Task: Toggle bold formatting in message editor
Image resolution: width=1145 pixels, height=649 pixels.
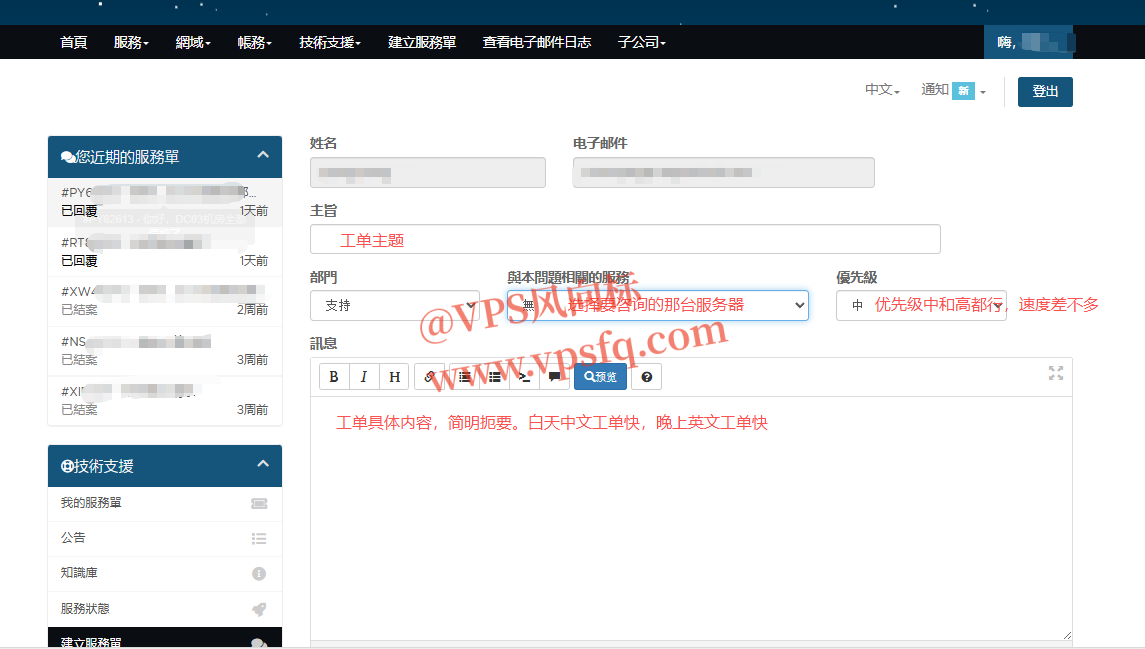Action: tap(334, 377)
